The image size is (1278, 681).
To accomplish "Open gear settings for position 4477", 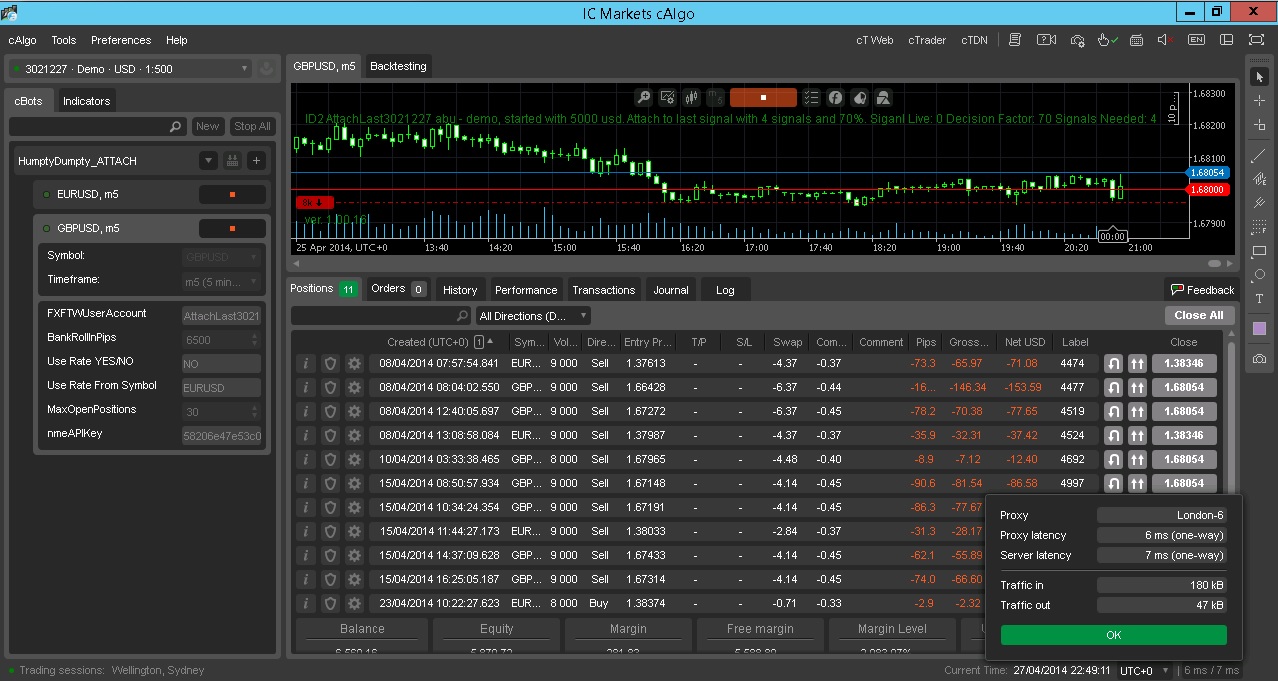I will point(354,387).
